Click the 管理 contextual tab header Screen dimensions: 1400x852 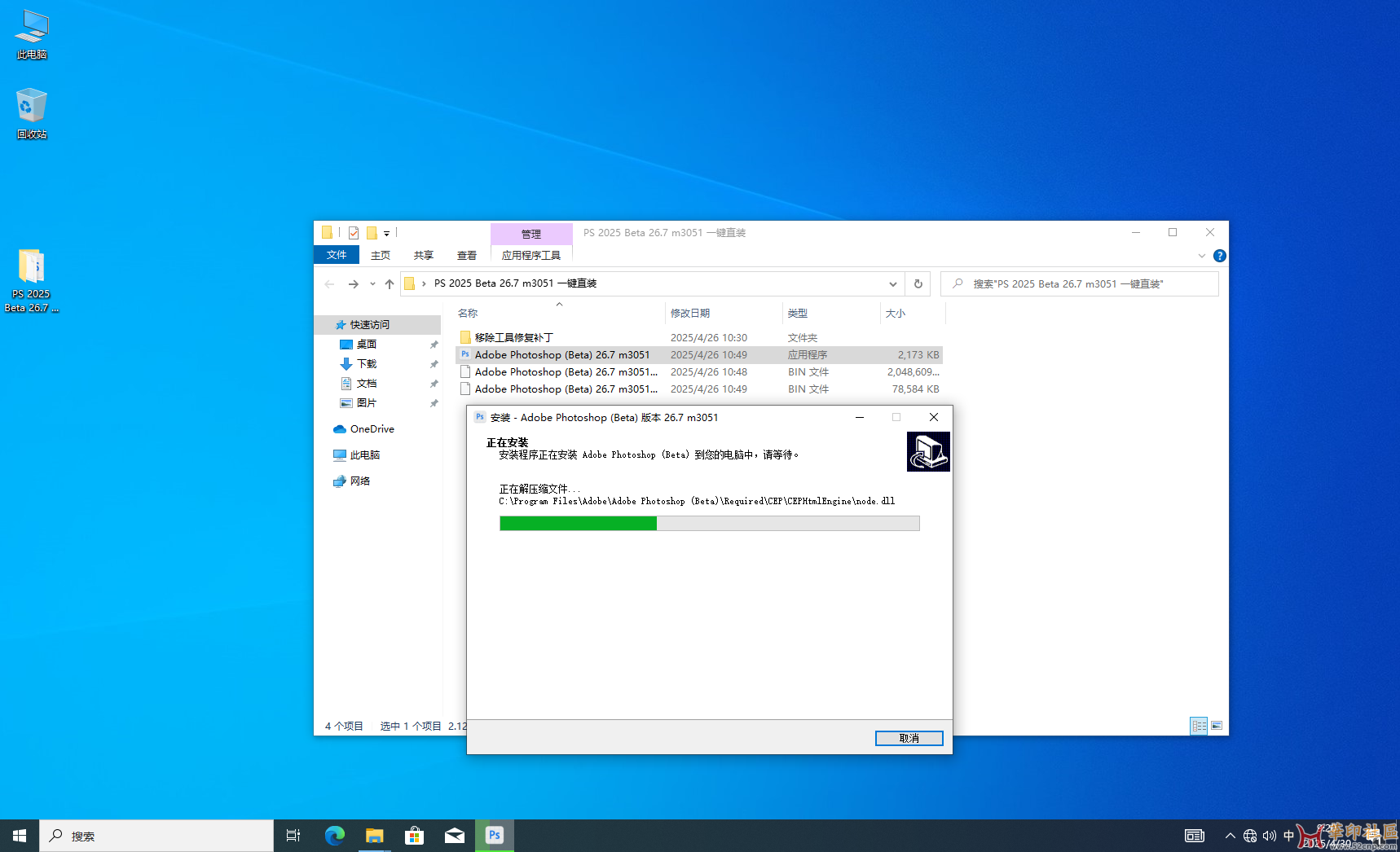(531, 234)
